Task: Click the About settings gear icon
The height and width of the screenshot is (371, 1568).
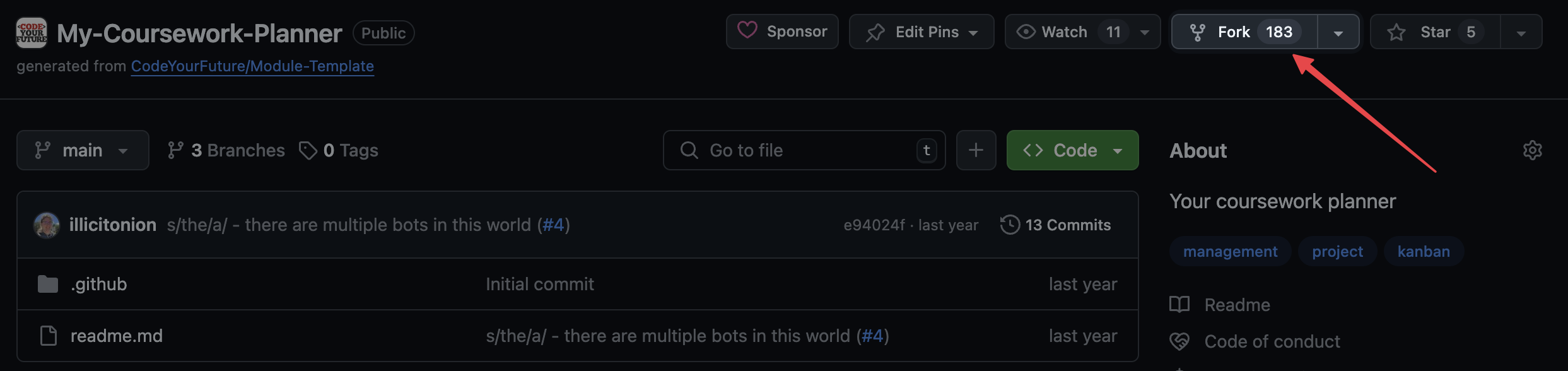Action: pyautogui.click(x=1532, y=150)
